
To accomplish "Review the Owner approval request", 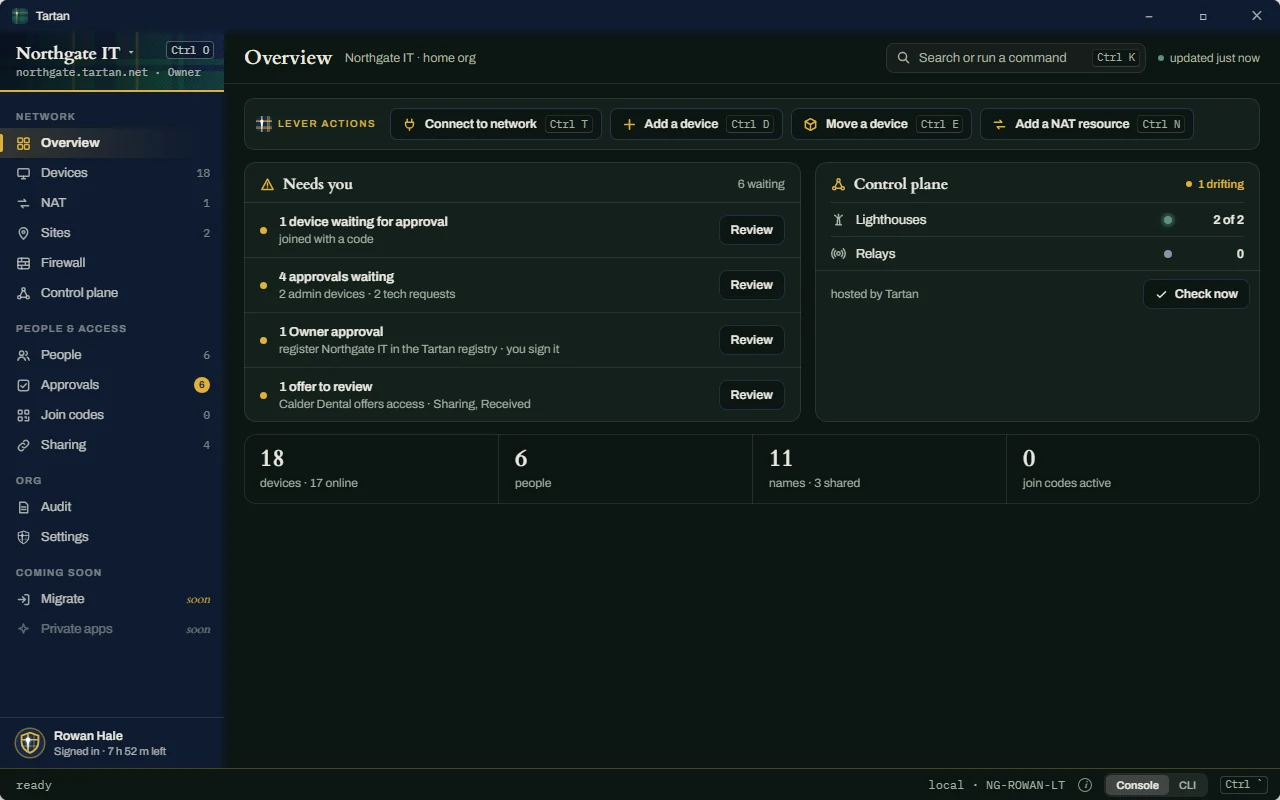I will [x=751, y=340].
